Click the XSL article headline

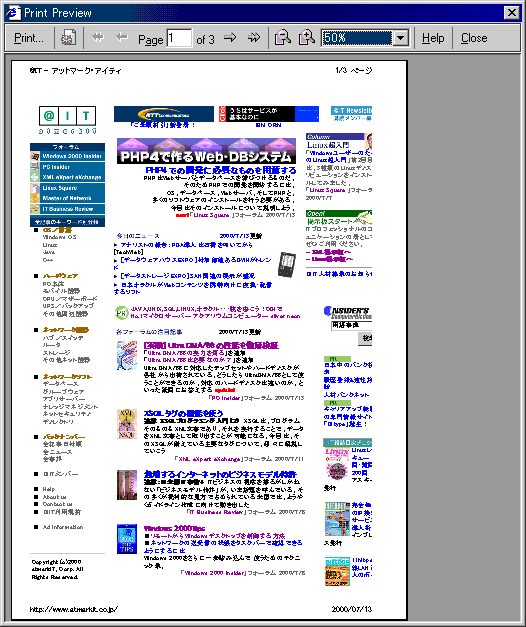tap(184, 413)
